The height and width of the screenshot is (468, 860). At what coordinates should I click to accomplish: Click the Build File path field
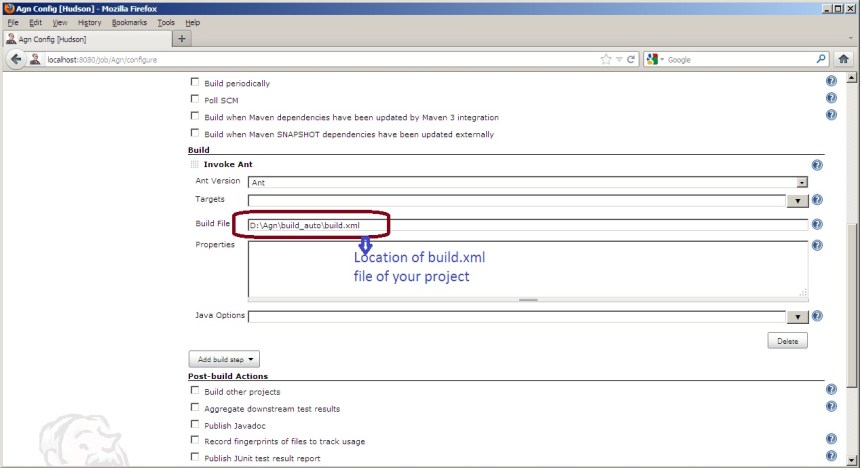click(x=528, y=225)
